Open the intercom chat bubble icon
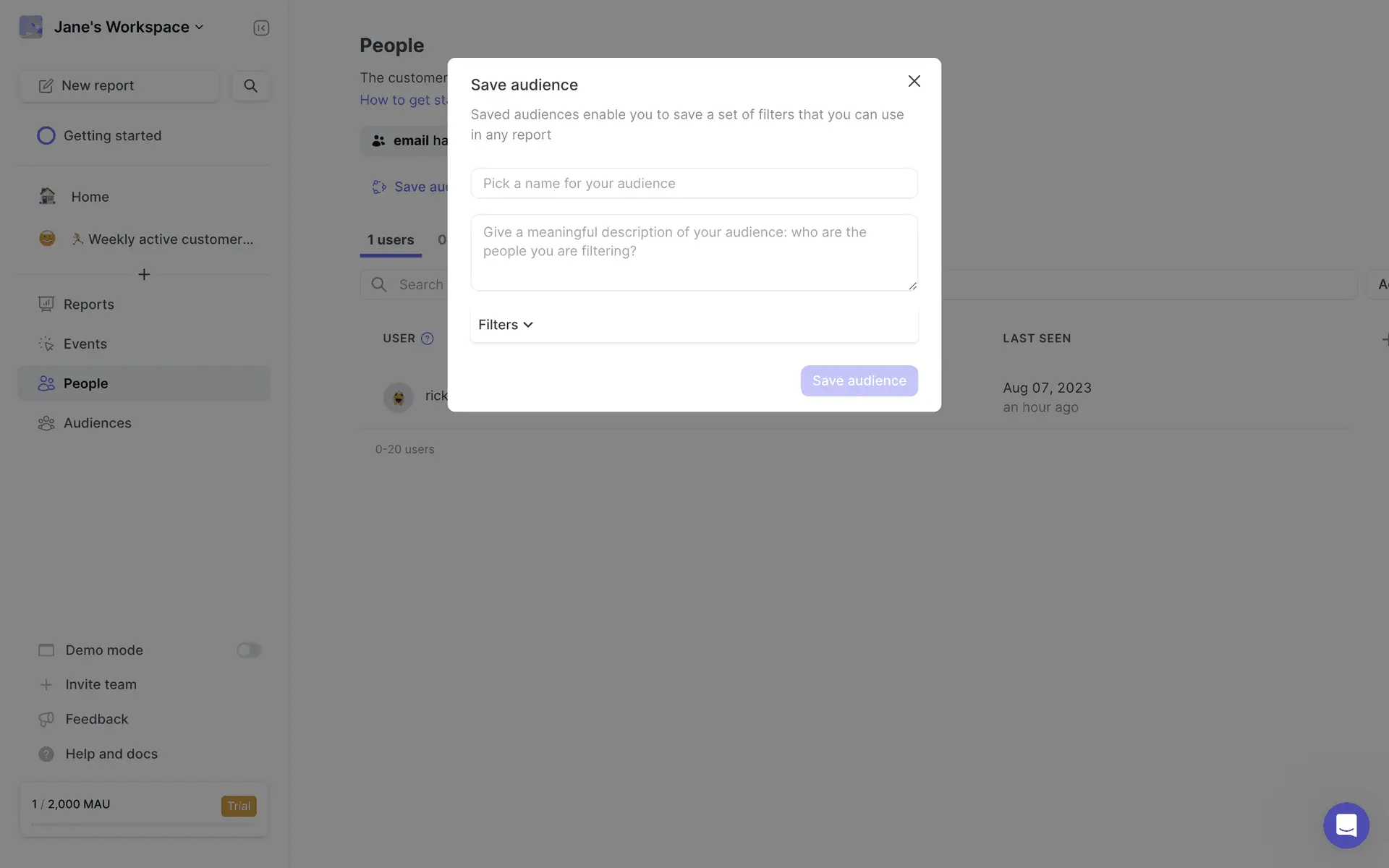The height and width of the screenshot is (868, 1389). click(1346, 825)
